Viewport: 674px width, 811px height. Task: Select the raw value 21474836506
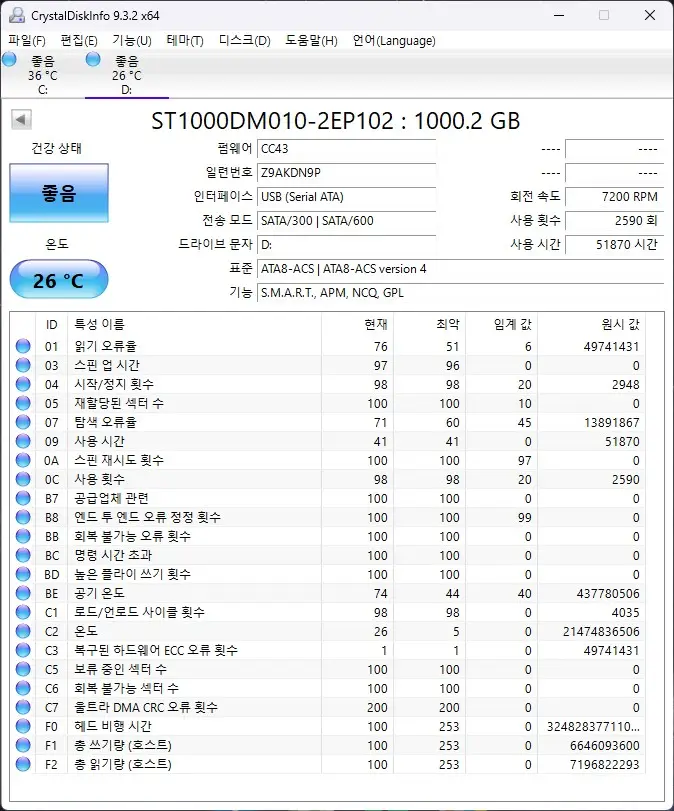(601, 632)
